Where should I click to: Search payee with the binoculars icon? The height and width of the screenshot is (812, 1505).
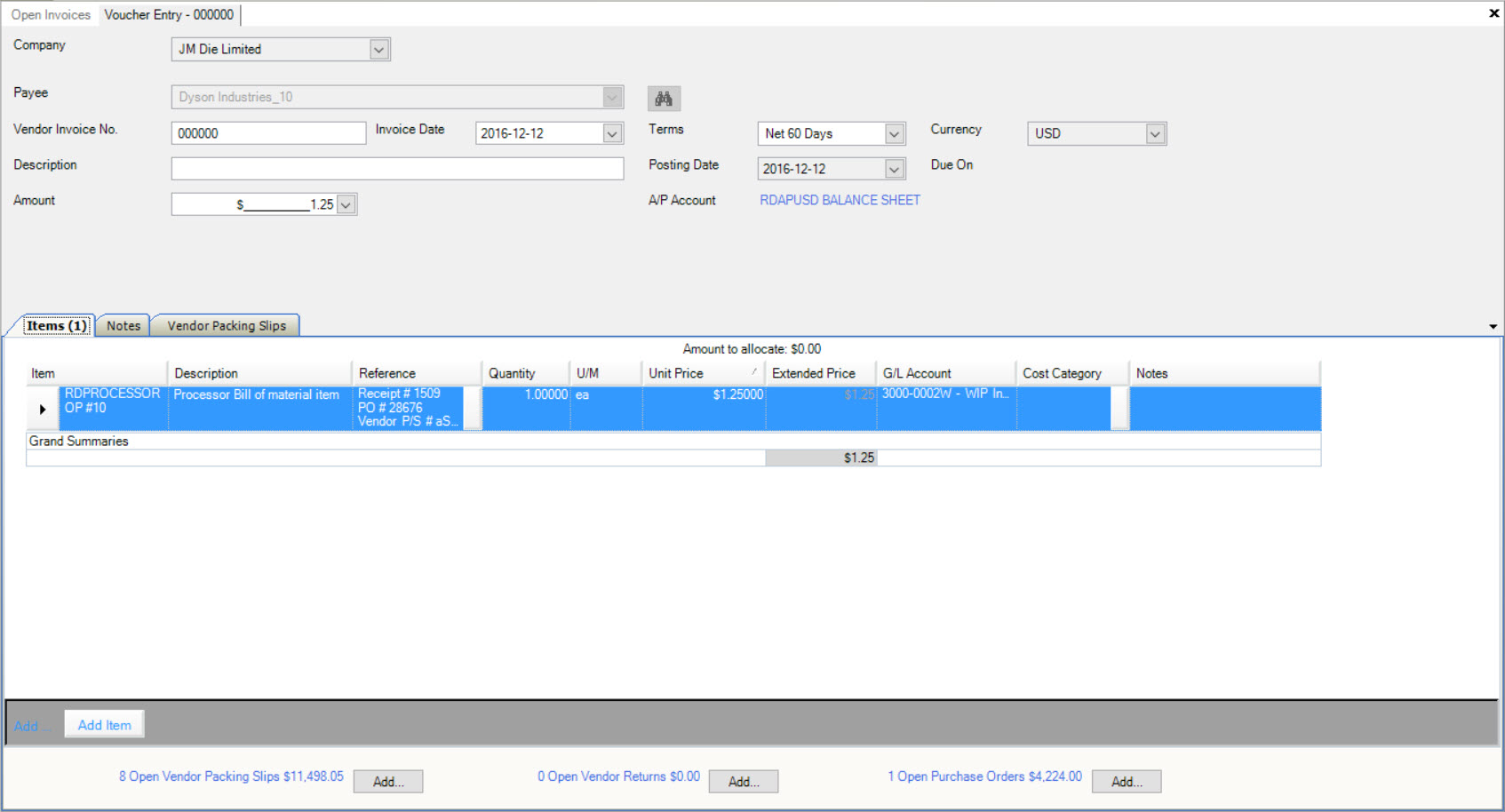point(664,99)
